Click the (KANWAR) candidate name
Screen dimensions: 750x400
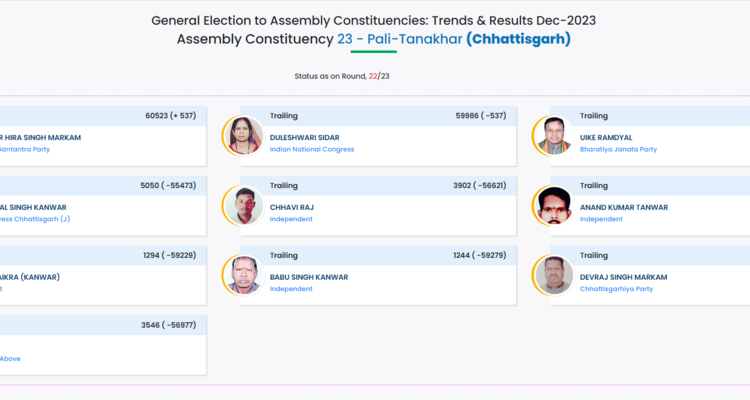tap(30, 277)
